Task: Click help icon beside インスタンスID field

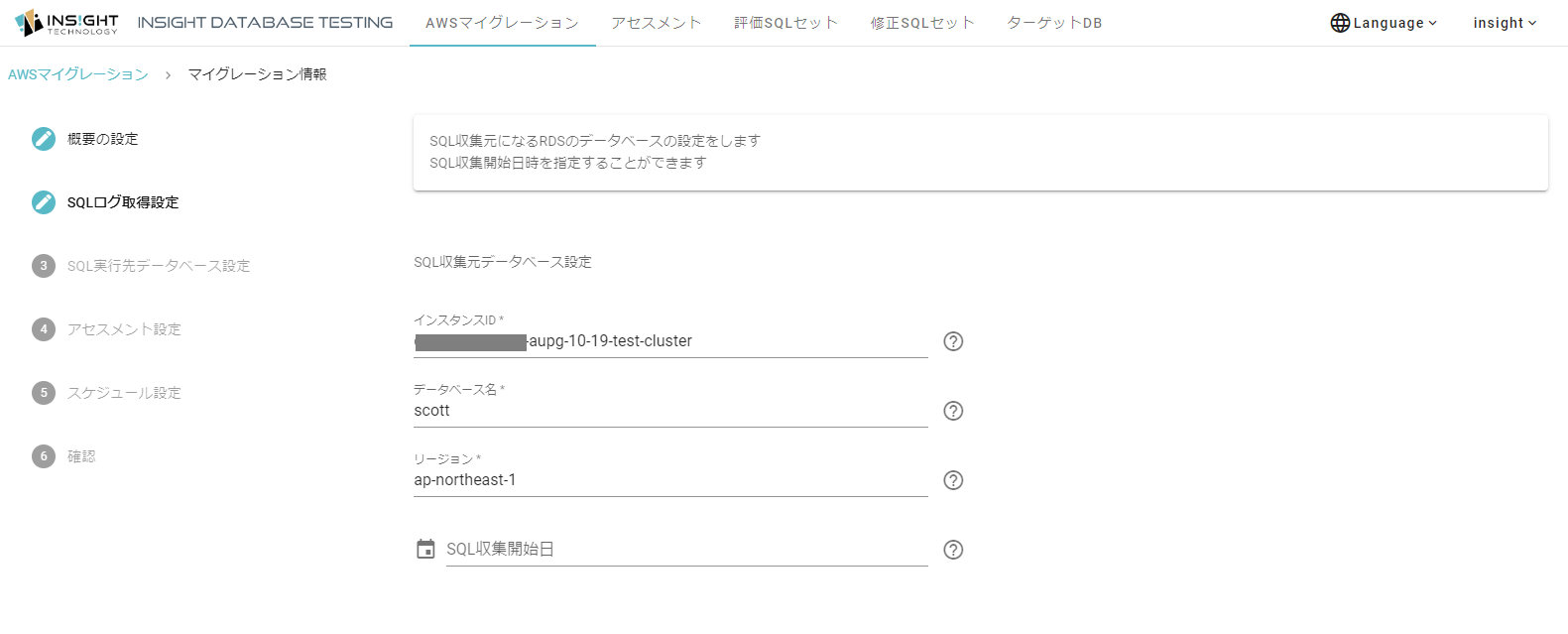Action: [x=953, y=341]
